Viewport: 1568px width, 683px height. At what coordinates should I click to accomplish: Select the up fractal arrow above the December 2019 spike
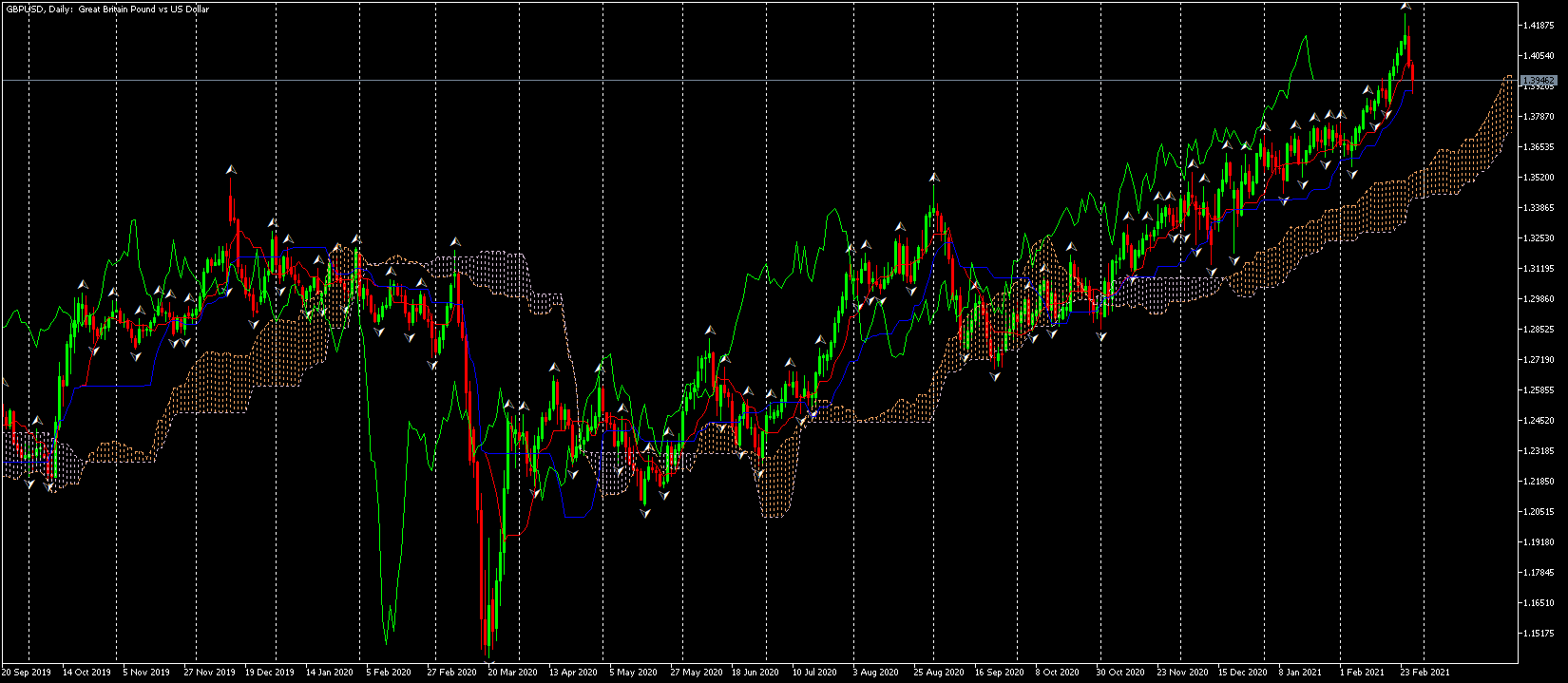(x=231, y=170)
